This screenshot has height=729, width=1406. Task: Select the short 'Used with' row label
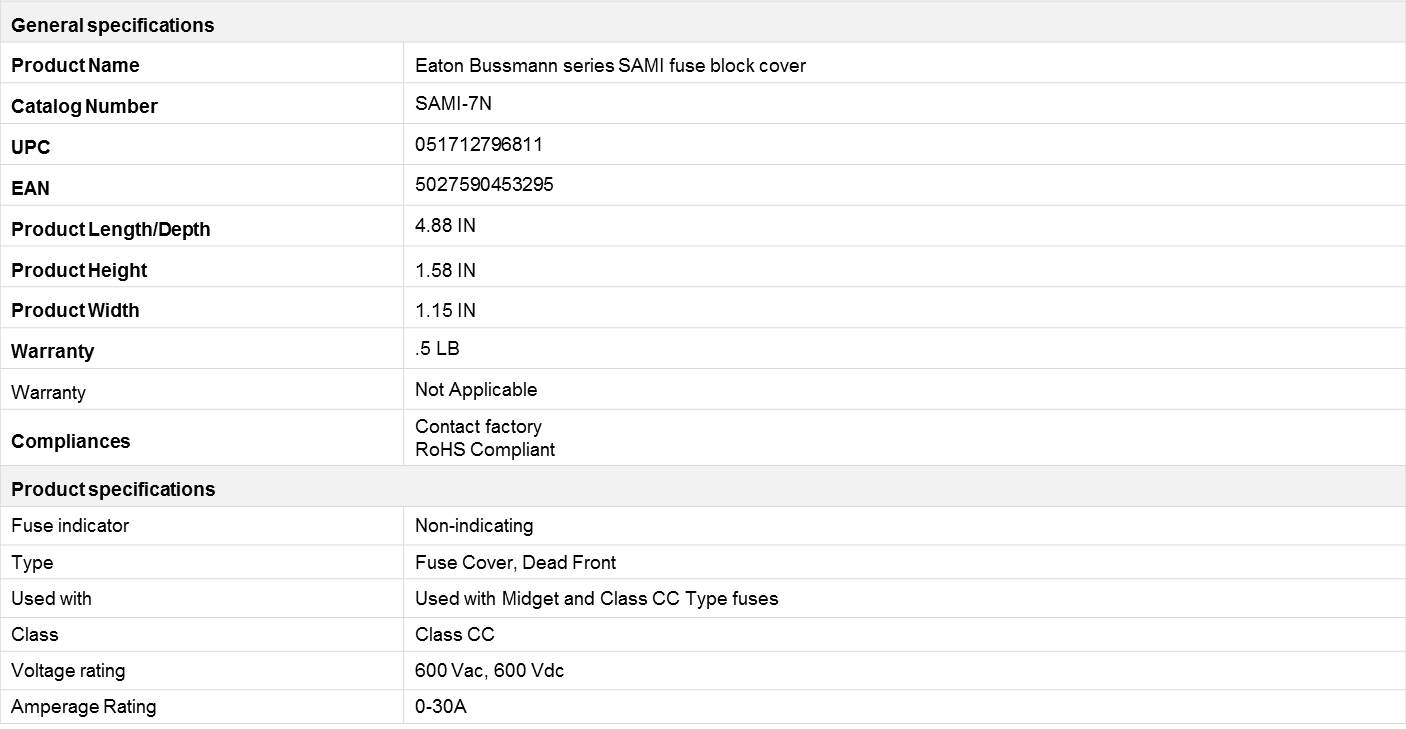click(x=51, y=598)
